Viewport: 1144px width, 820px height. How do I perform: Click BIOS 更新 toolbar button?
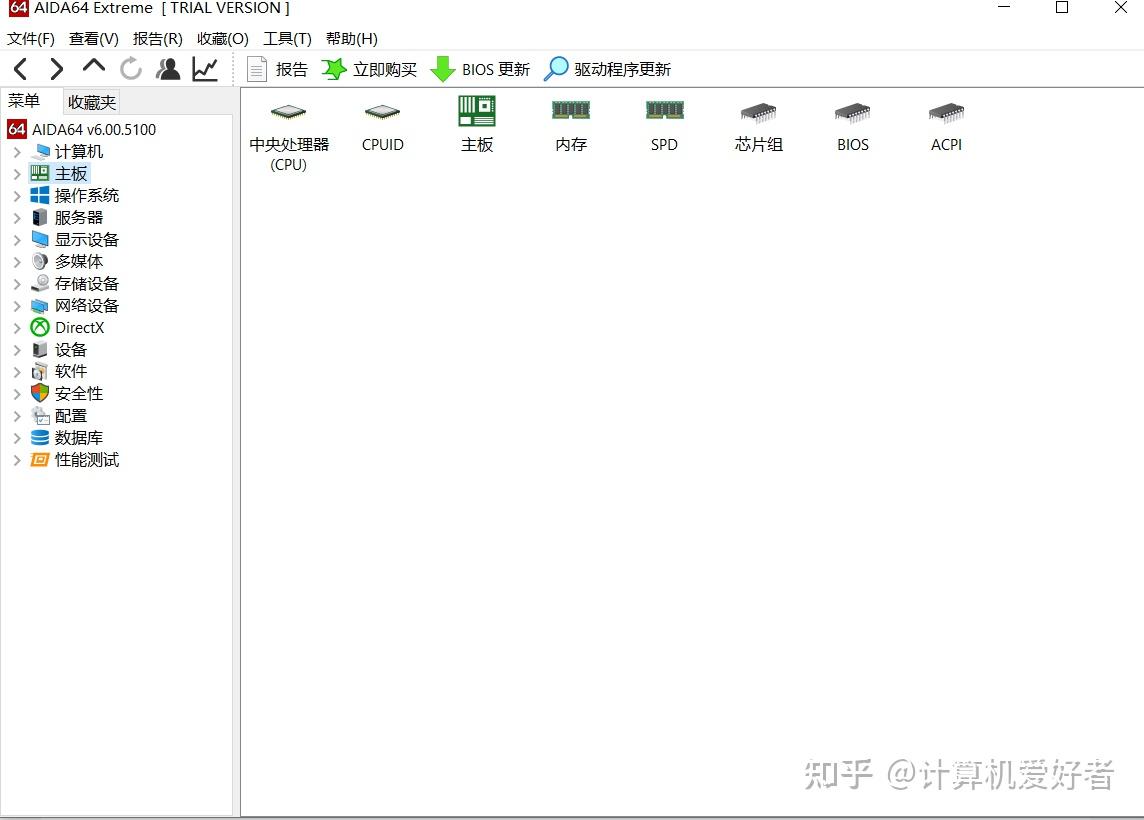(x=480, y=69)
